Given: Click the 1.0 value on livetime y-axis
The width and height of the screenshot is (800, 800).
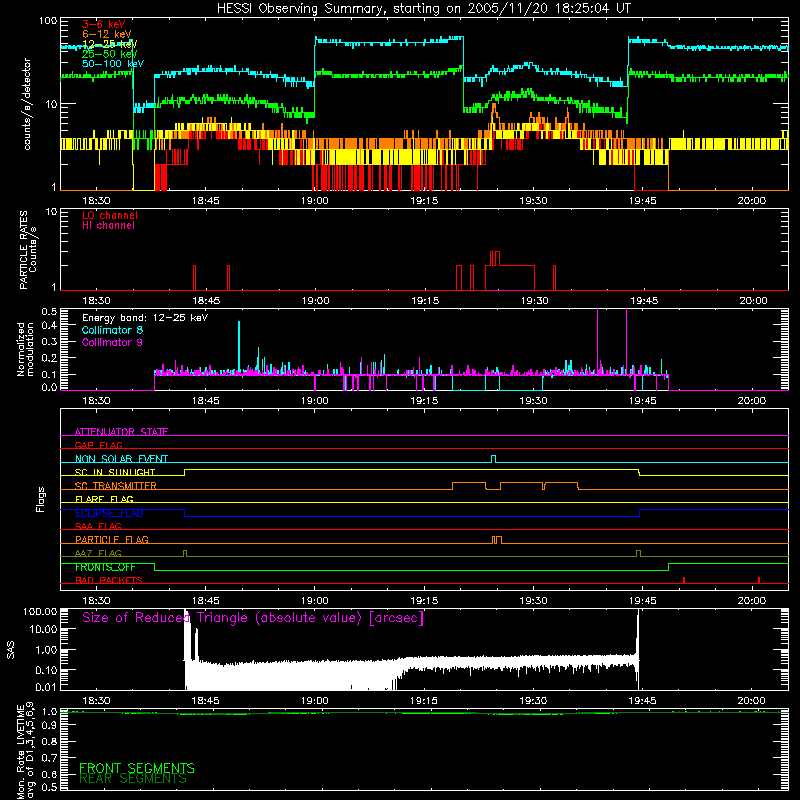Looking at the screenshot, I should click(49, 712).
